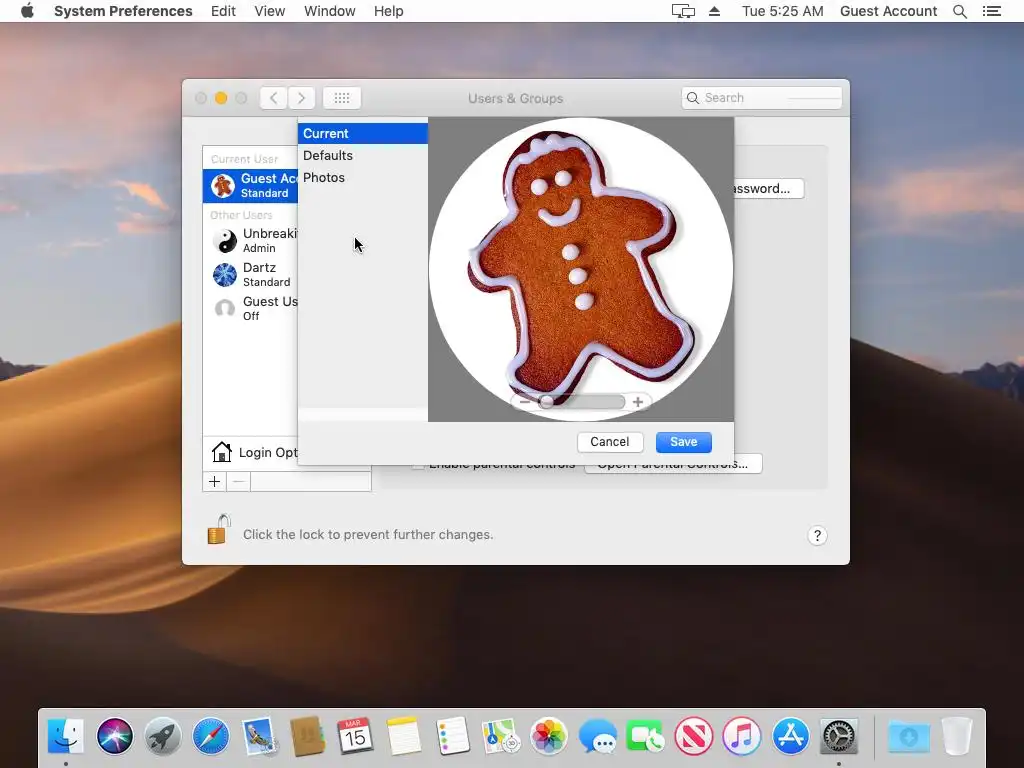Cancel the picture change
Screen dimensions: 1024x768
point(610,442)
